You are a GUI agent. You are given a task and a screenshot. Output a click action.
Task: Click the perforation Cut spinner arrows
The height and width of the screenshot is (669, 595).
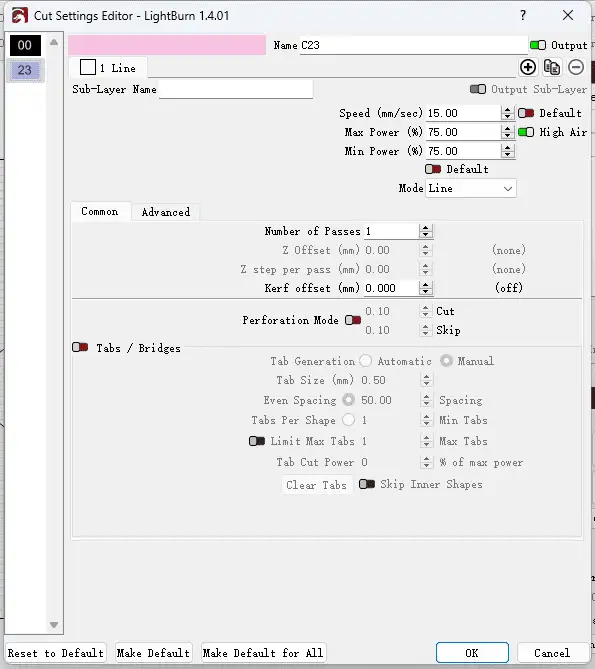pyautogui.click(x=425, y=311)
